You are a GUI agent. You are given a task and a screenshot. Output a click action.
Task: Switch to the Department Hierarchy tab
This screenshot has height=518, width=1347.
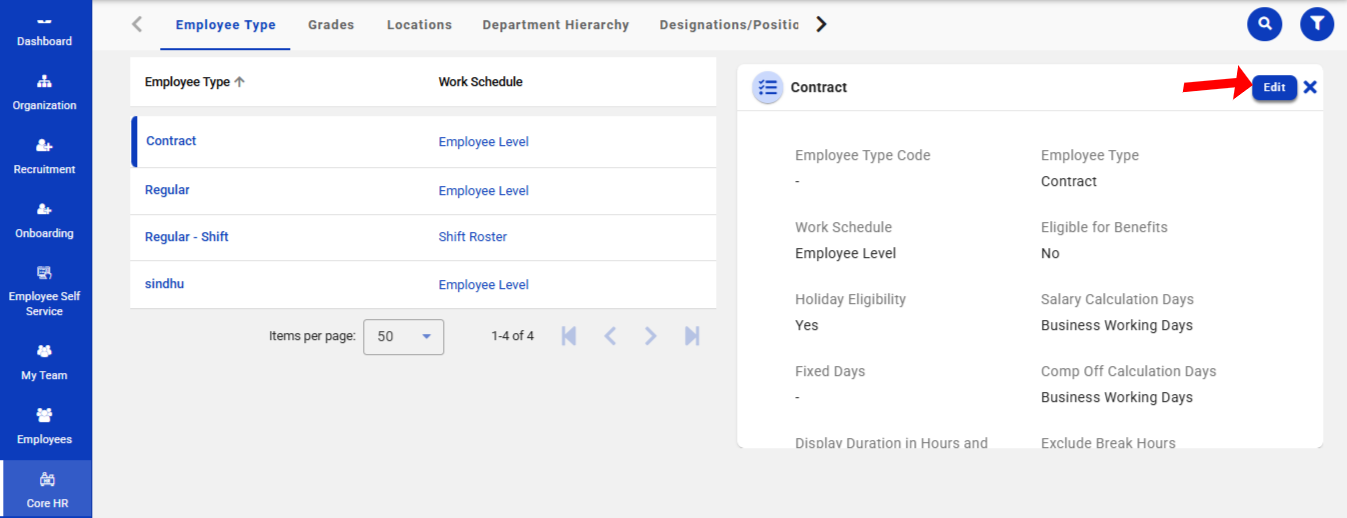(555, 25)
